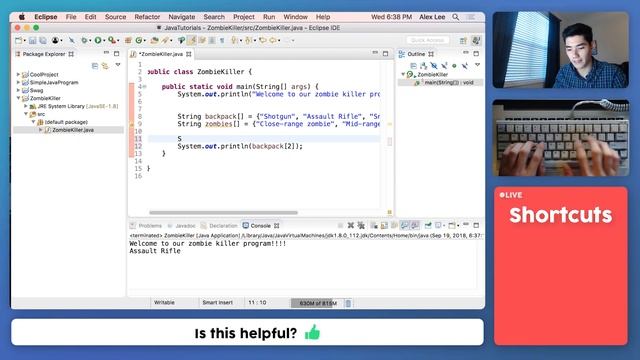
Task: Click the New Java Package icon
Action: [128, 40]
